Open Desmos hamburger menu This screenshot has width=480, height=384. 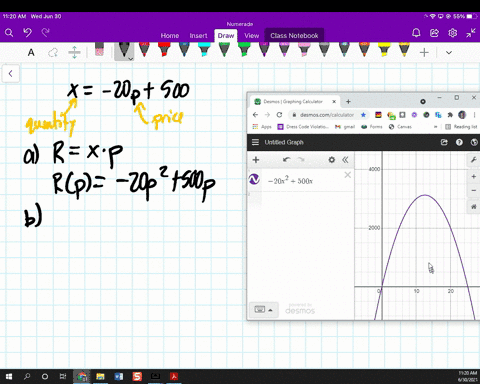[255, 142]
